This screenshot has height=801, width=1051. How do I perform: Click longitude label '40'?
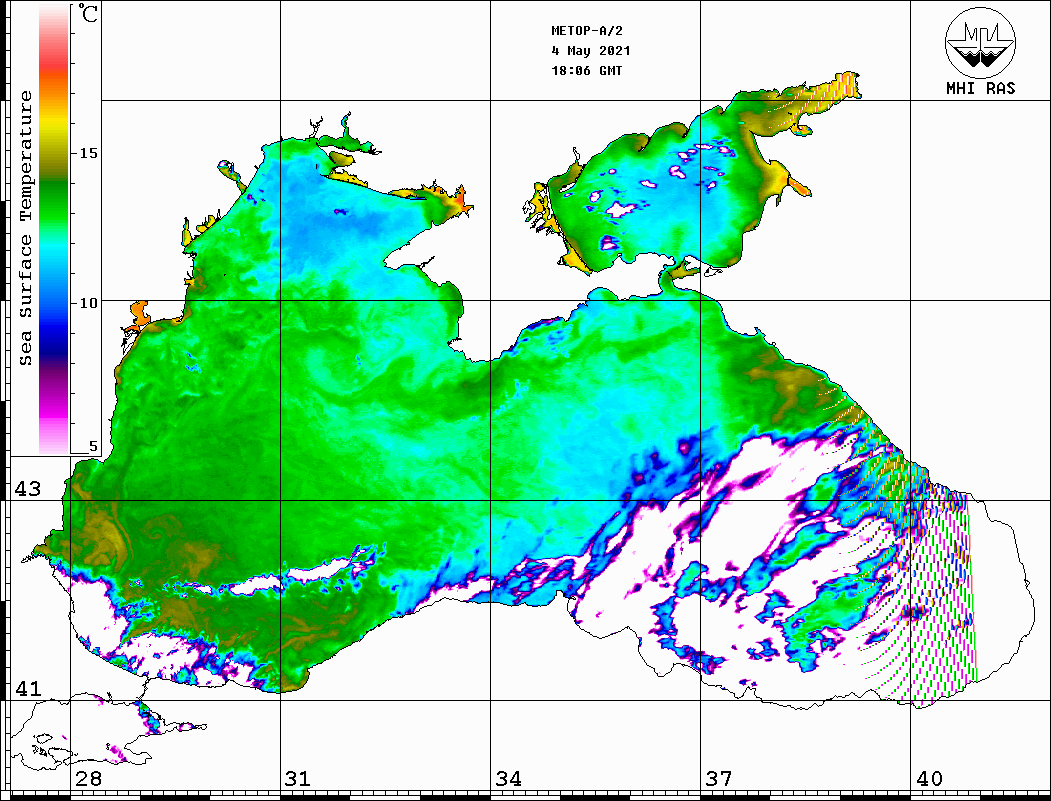click(x=929, y=779)
